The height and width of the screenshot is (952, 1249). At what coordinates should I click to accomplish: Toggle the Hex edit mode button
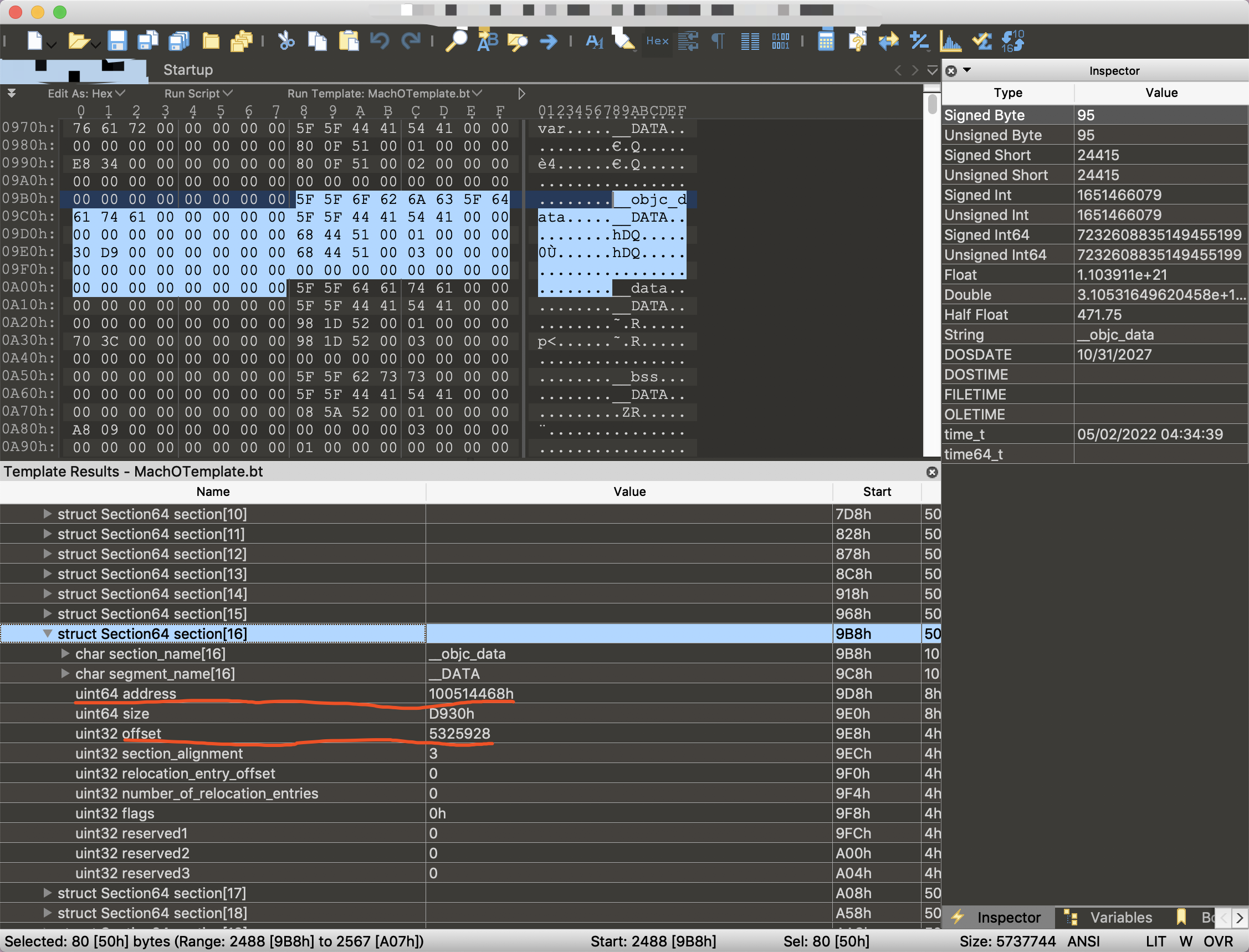(657, 41)
